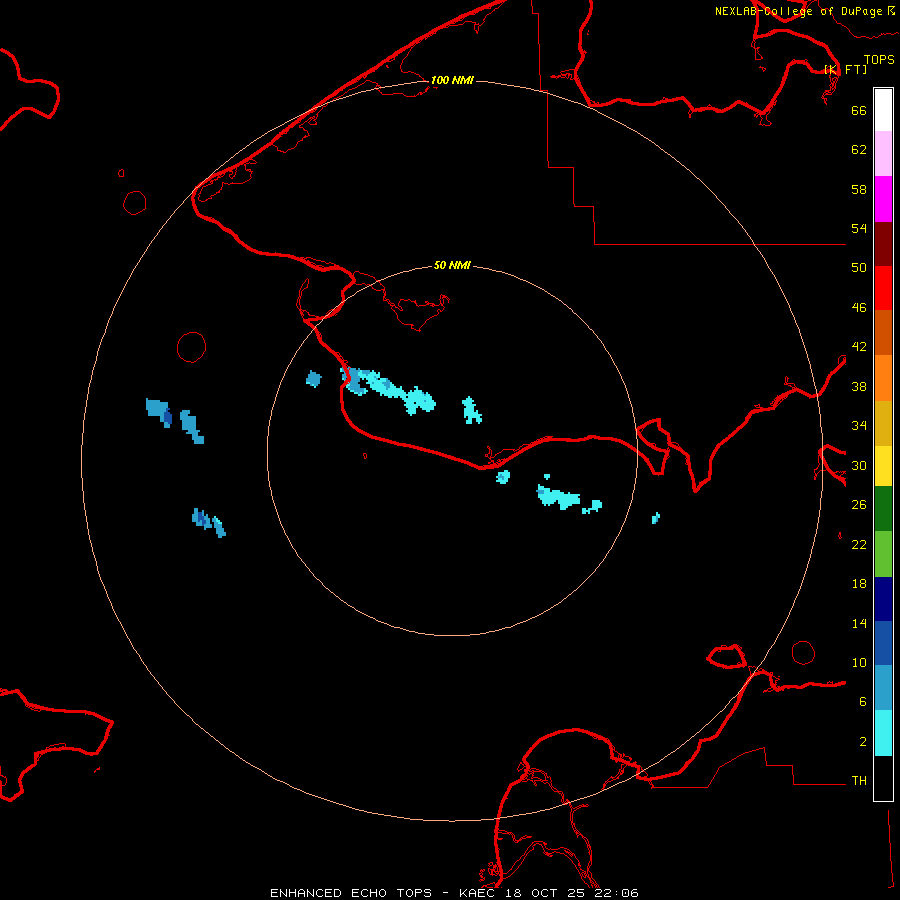Select the orange legend swatch near 38
This screenshot has width=900, height=900.
(883, 378)
